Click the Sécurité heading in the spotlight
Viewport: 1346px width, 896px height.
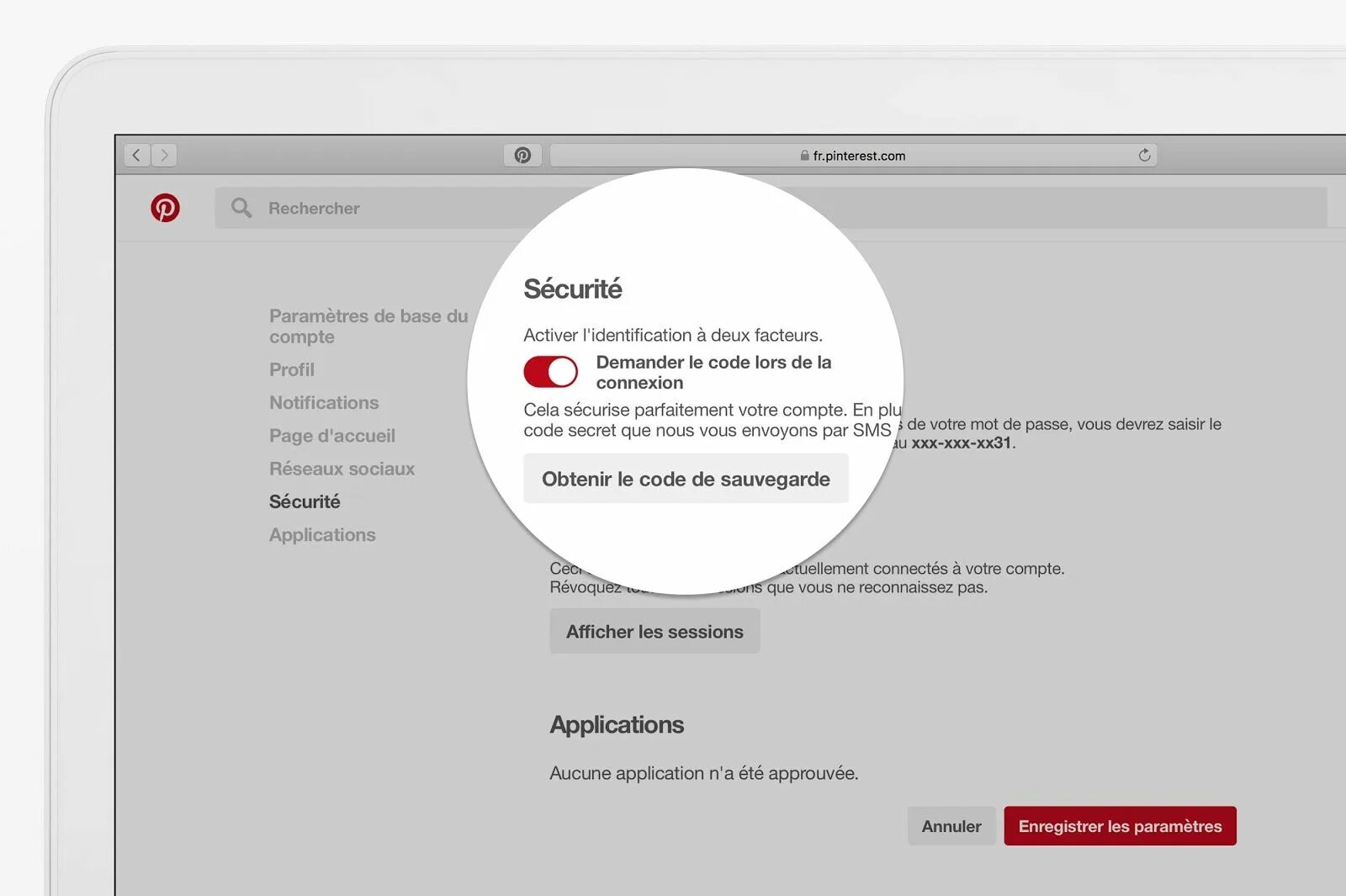(573, 289)
